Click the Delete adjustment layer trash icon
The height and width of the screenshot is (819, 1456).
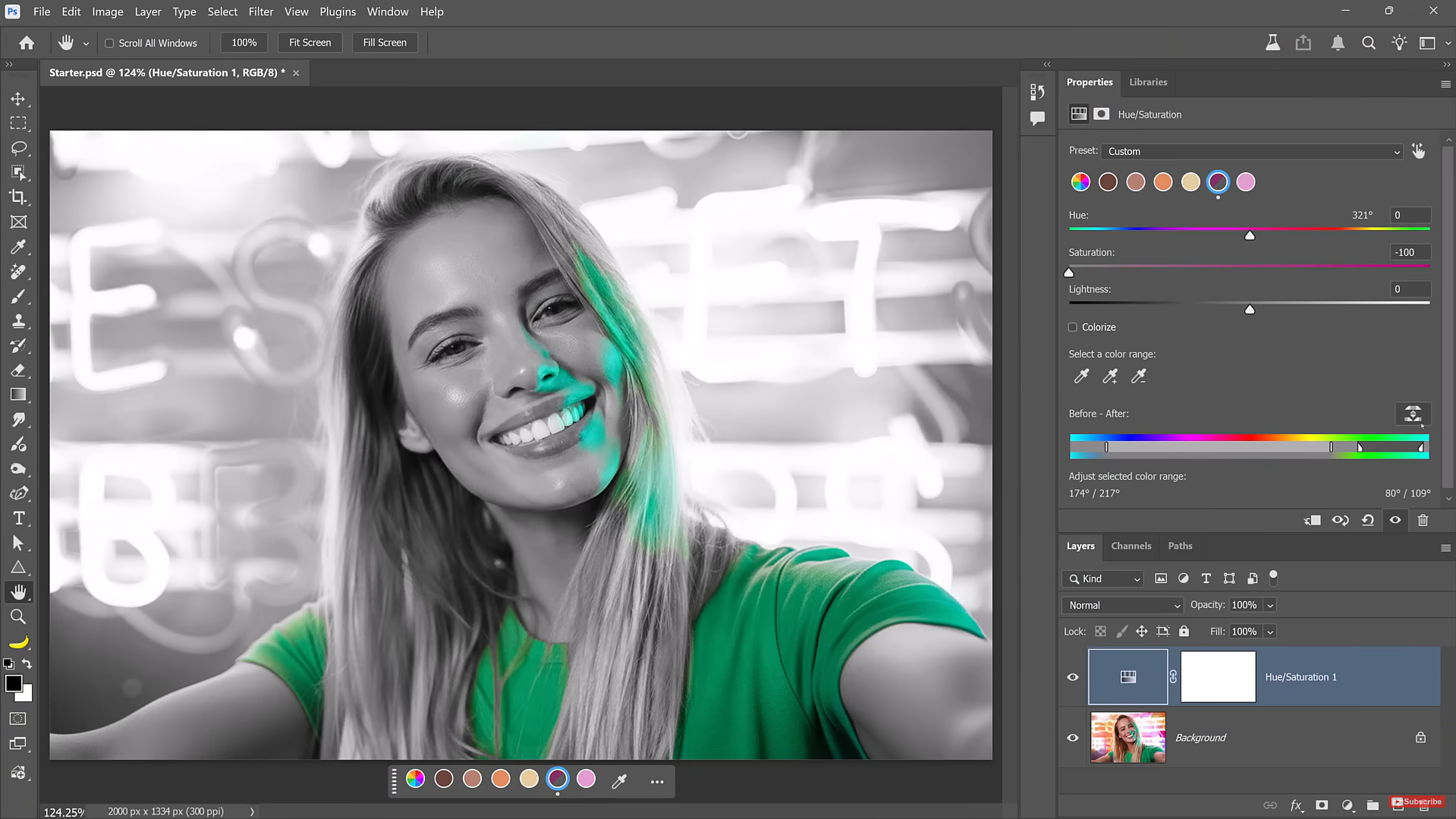(1423, 520)
